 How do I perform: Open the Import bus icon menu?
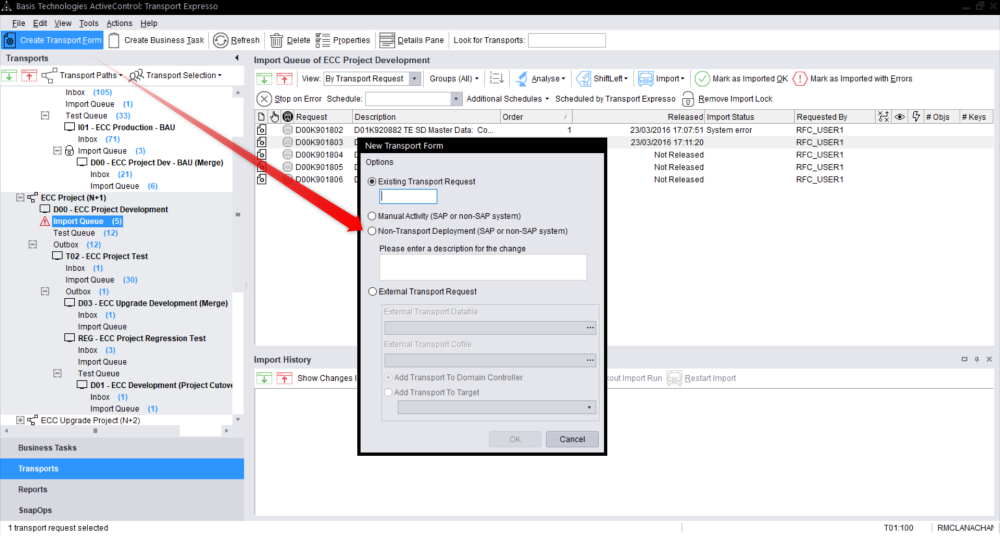[x=661, y=78]
